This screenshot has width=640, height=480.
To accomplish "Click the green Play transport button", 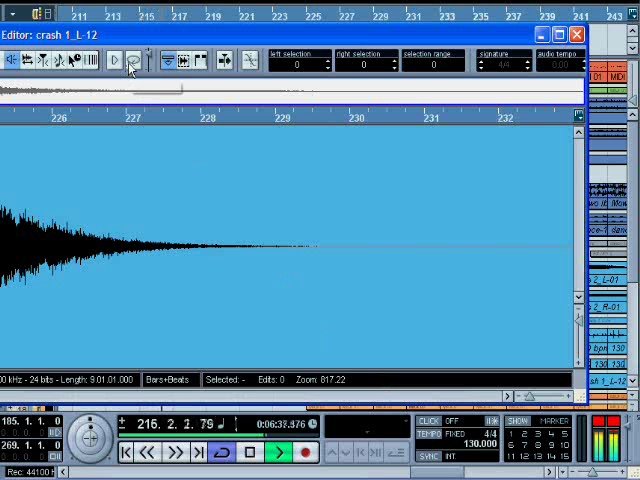I will 278,453.
